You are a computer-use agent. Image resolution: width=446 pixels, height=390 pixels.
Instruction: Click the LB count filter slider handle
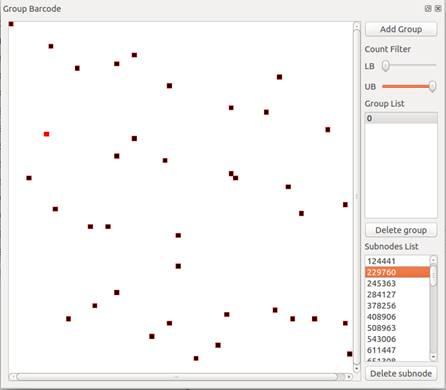pyautogui.click(x=385, y=66)
